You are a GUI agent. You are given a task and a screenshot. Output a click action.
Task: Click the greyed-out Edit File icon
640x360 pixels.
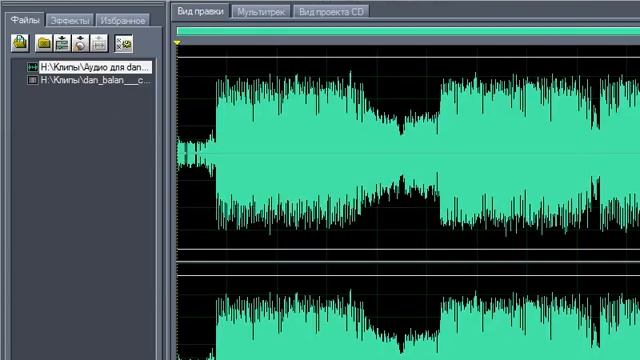99,43
